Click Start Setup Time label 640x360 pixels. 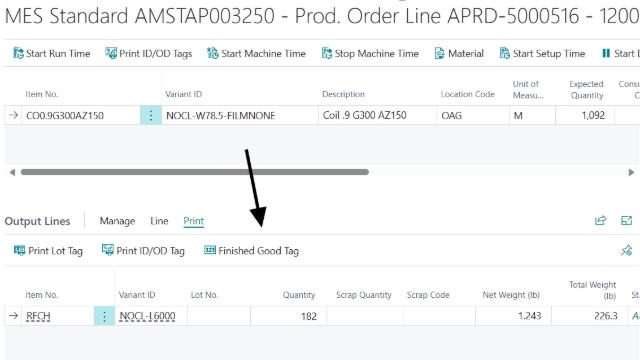click(x=549, y=53)
